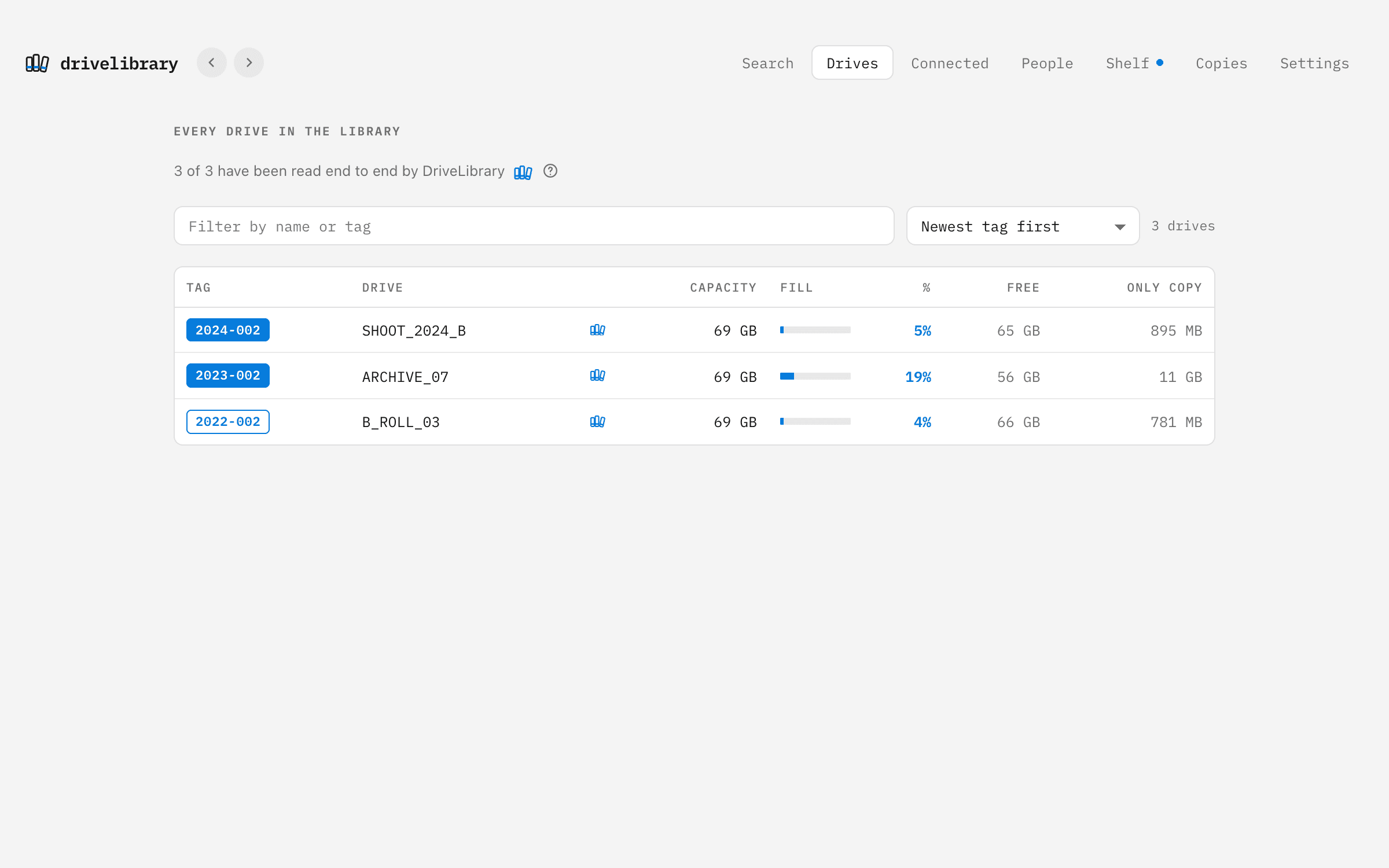Go forward with the right chevron button
This screenshot has width=1389, height=868.
(249, 62)
